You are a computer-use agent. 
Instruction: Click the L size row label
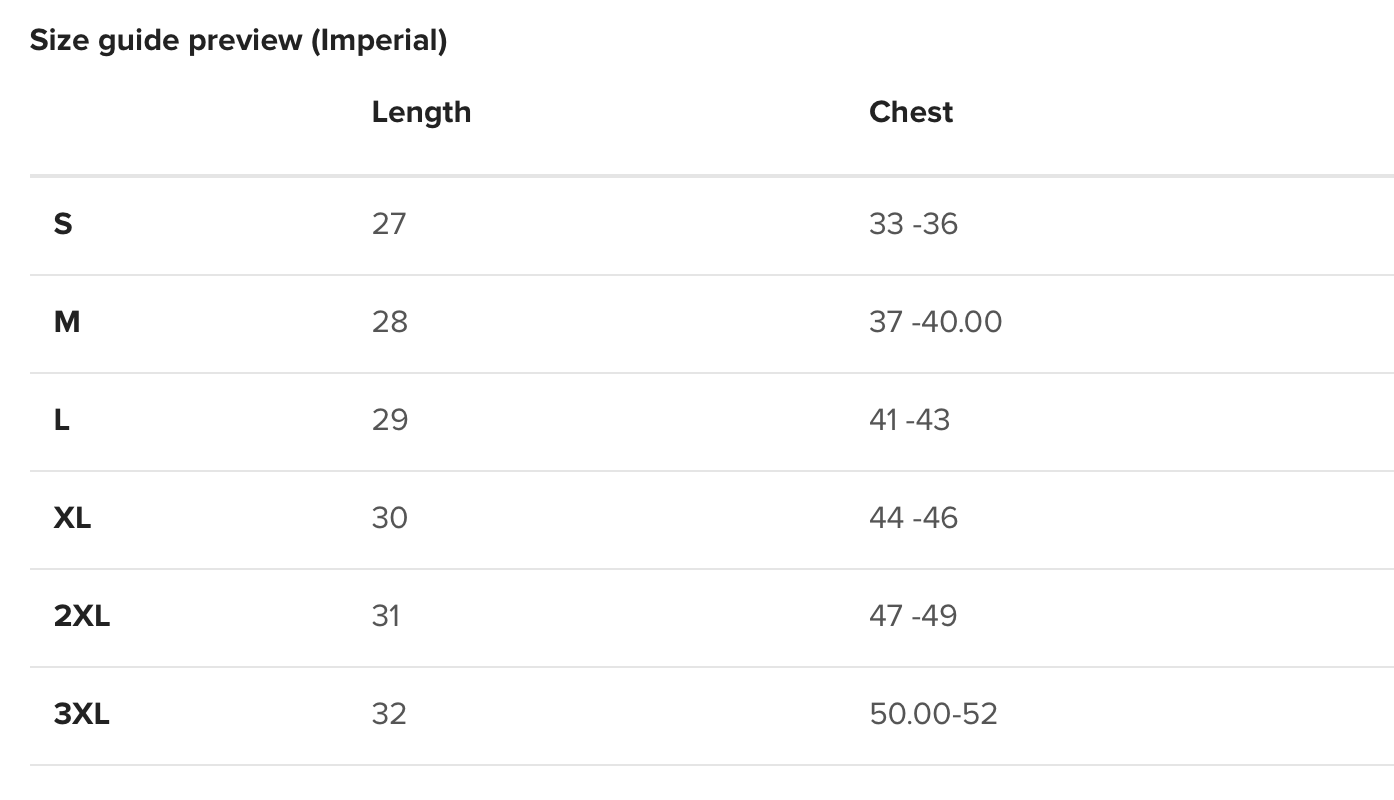[62, 420]
